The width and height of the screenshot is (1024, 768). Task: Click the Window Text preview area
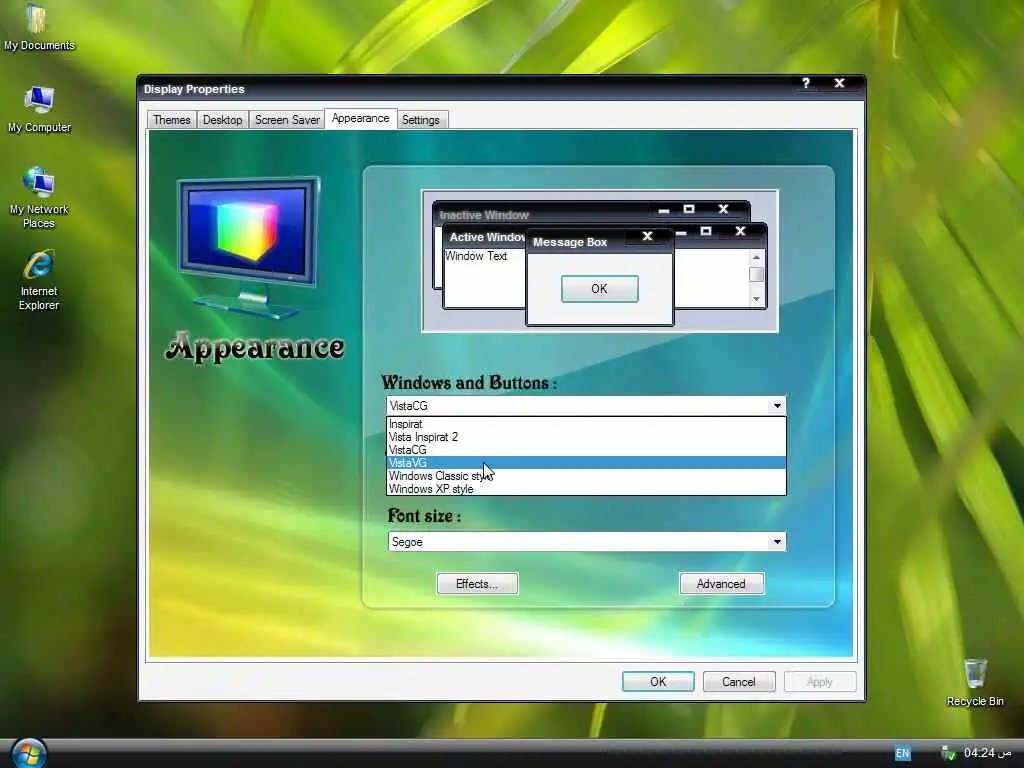(476, 256)
